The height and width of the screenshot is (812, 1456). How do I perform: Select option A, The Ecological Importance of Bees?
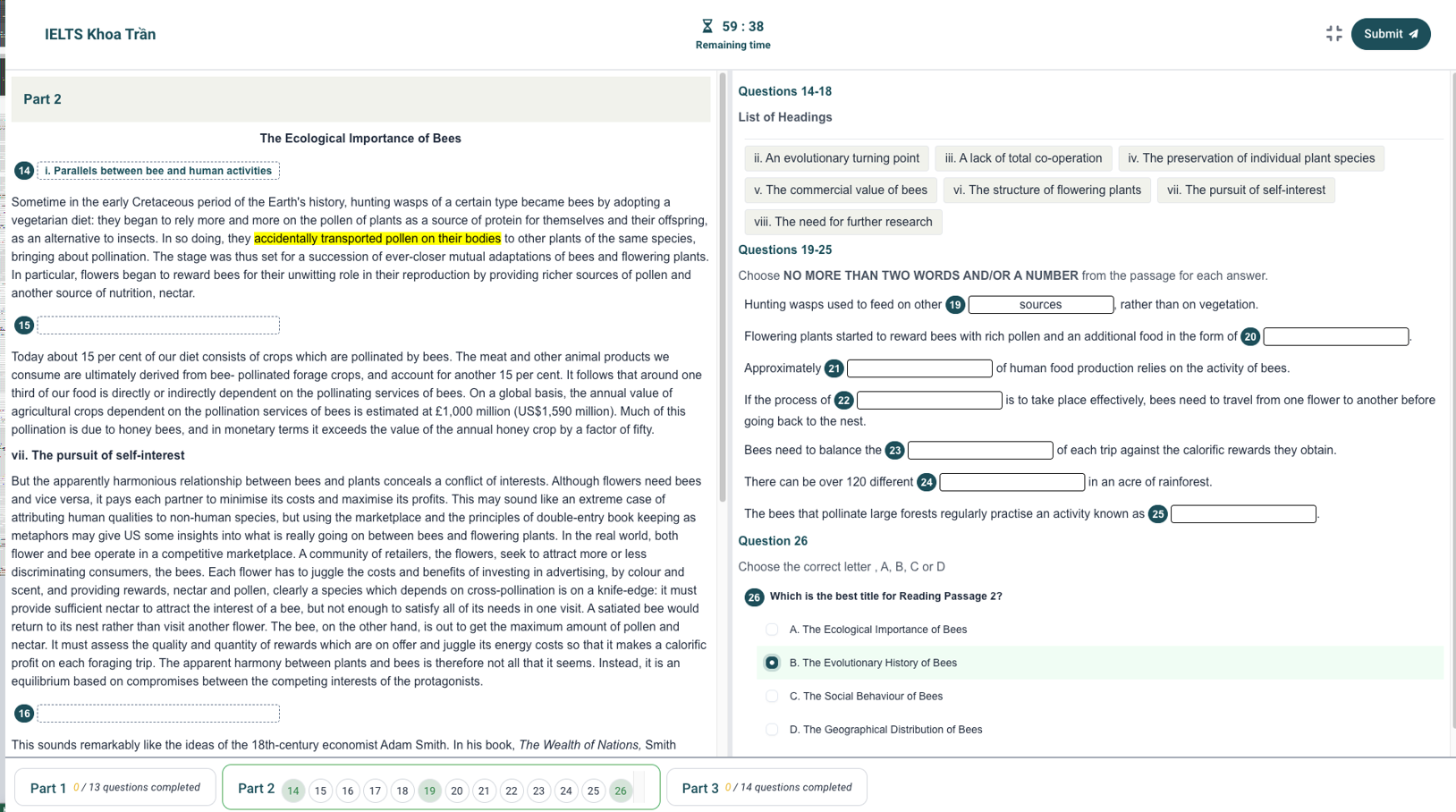pyautogui.click(x=772, y=630)
